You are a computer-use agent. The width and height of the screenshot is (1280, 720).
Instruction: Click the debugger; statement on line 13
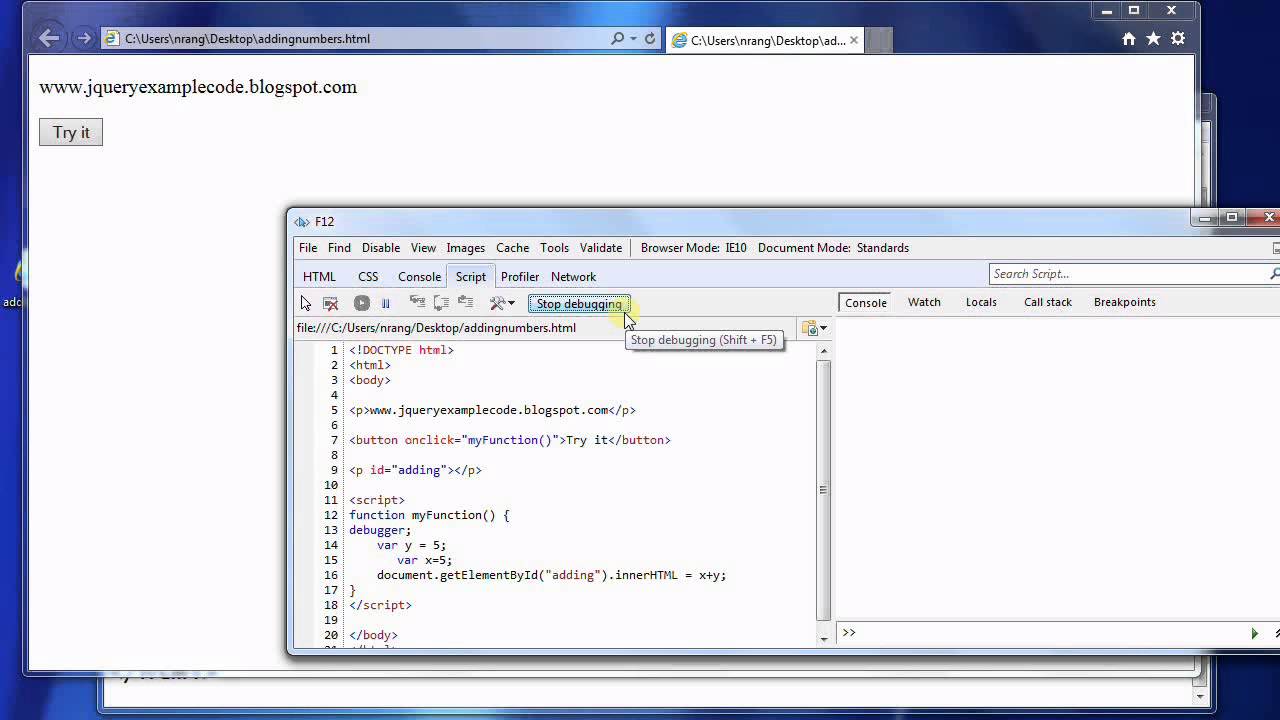pyautogui.click(x=380, y=530)
